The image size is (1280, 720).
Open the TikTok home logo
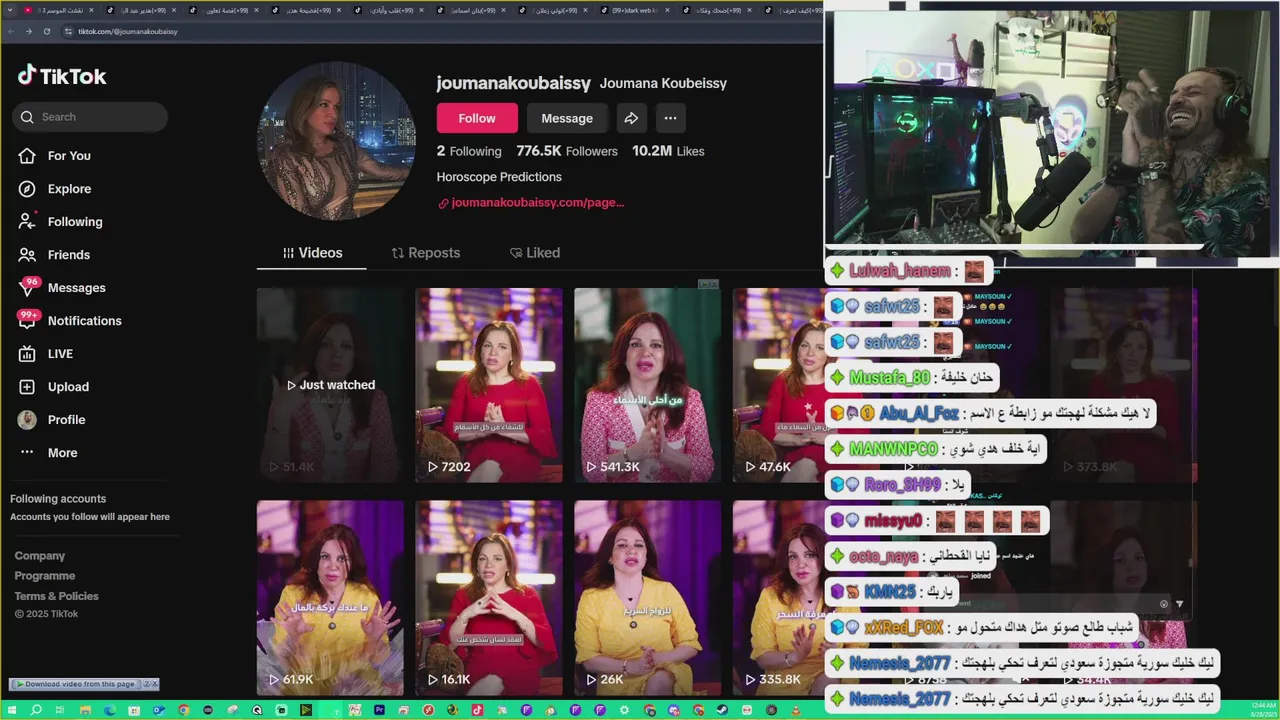(x=61, y=76)
